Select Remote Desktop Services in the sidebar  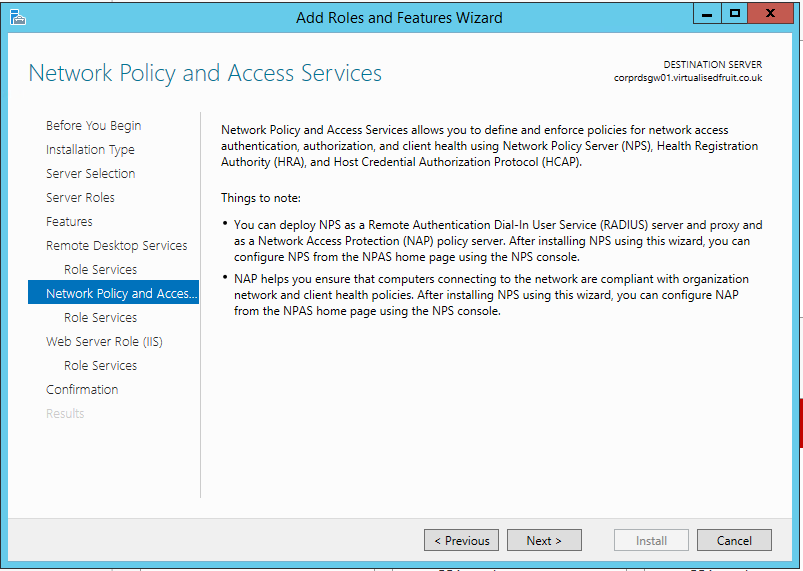click(x=116, y=245)
